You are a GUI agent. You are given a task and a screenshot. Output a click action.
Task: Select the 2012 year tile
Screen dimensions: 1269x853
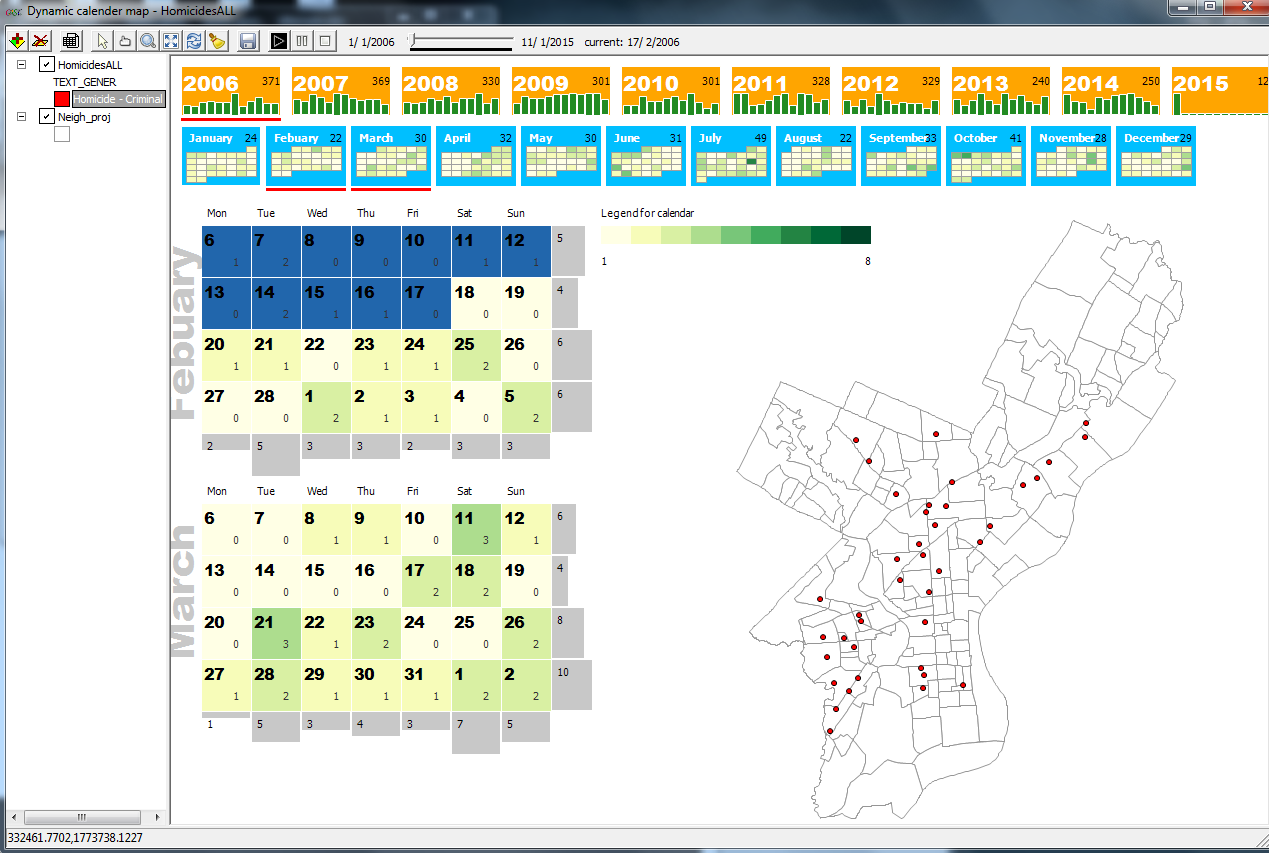point(892,92)
